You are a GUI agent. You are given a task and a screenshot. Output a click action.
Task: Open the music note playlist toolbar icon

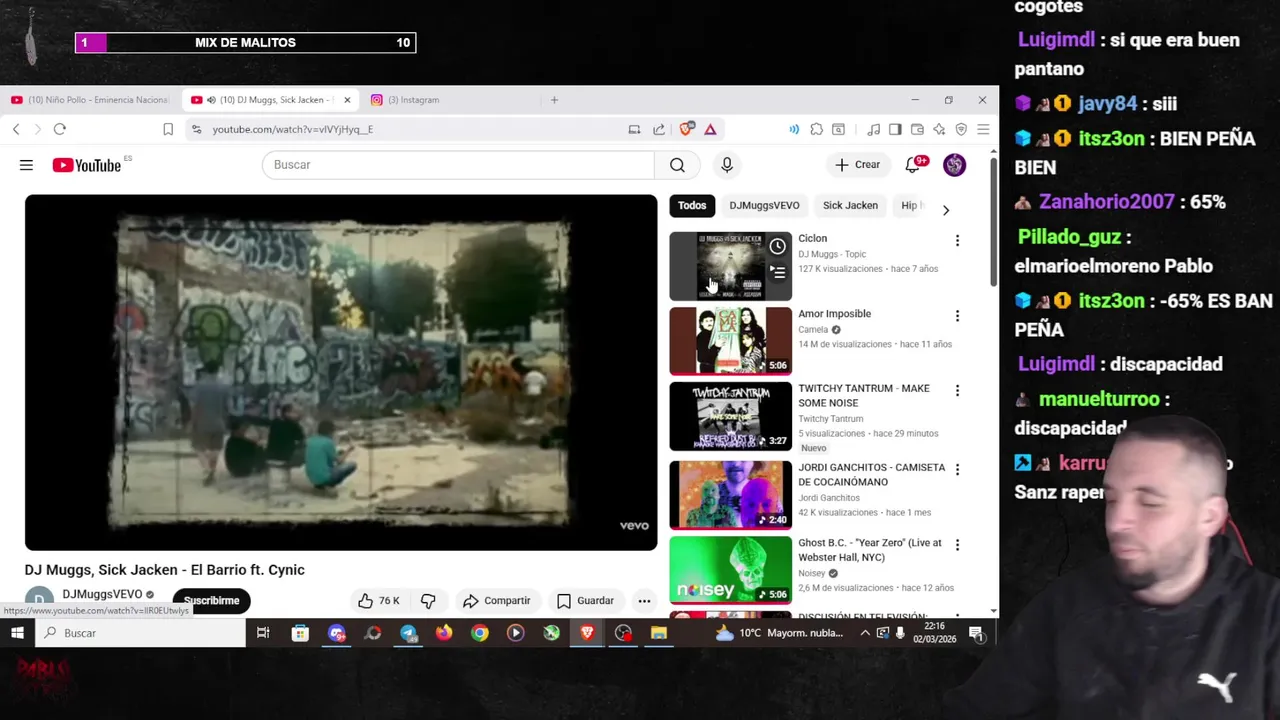click(874, 129)
